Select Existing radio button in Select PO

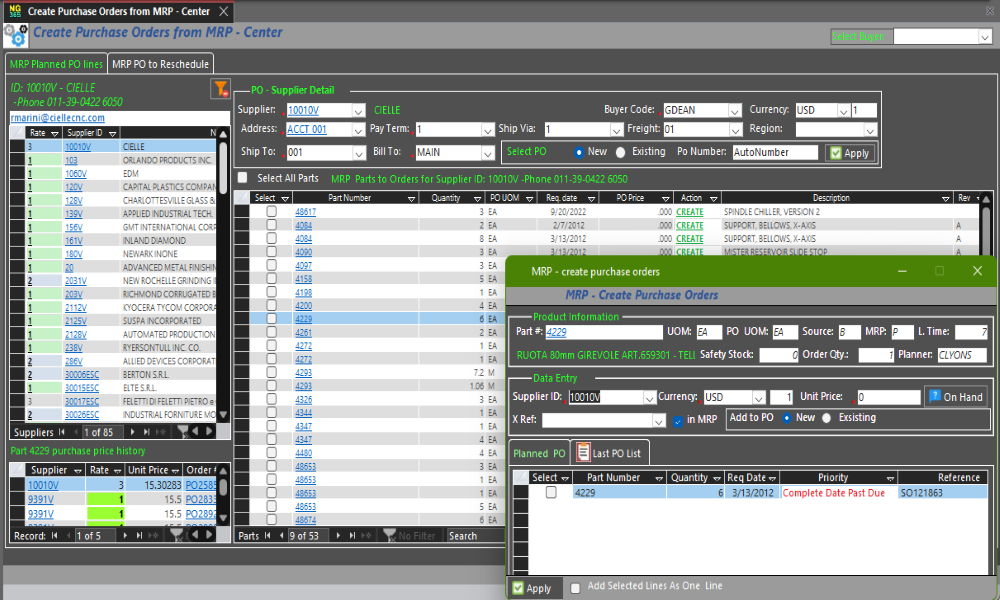point(620,152)
